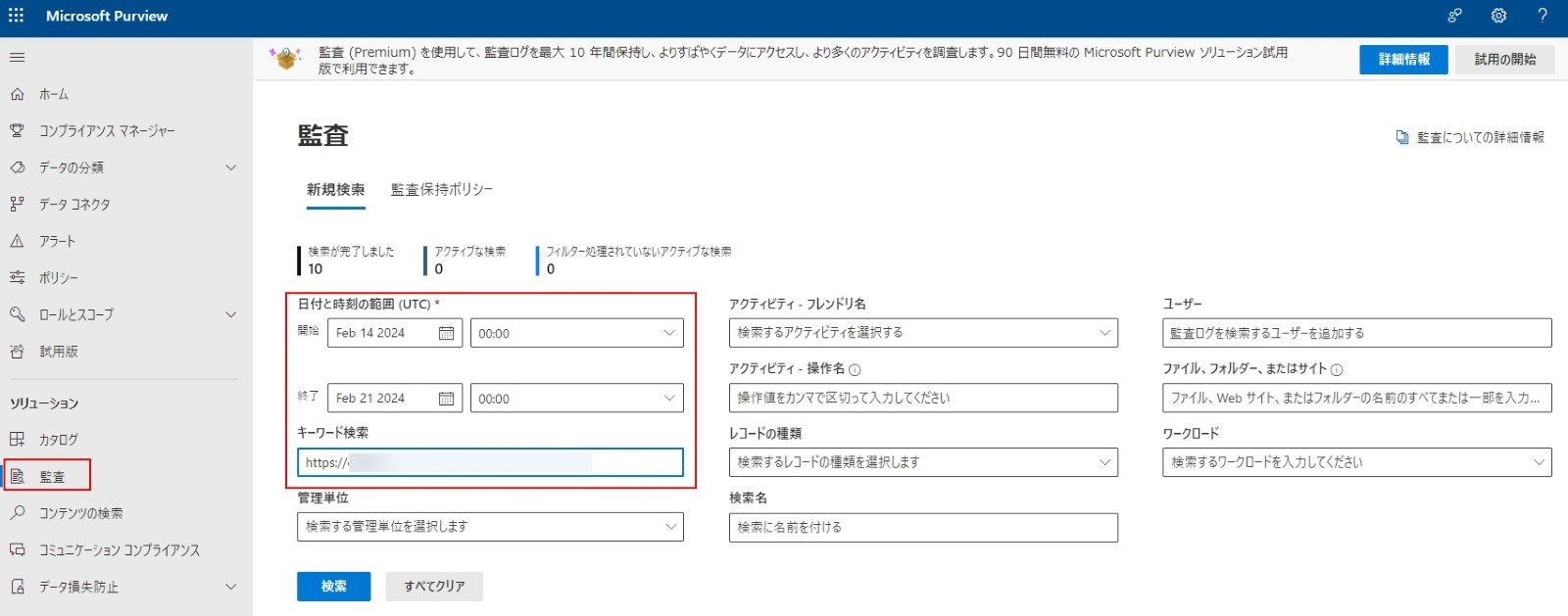Click the アクティビティ - 操作名 input field
Screen dimensions: 1568x616
point(923,398)
